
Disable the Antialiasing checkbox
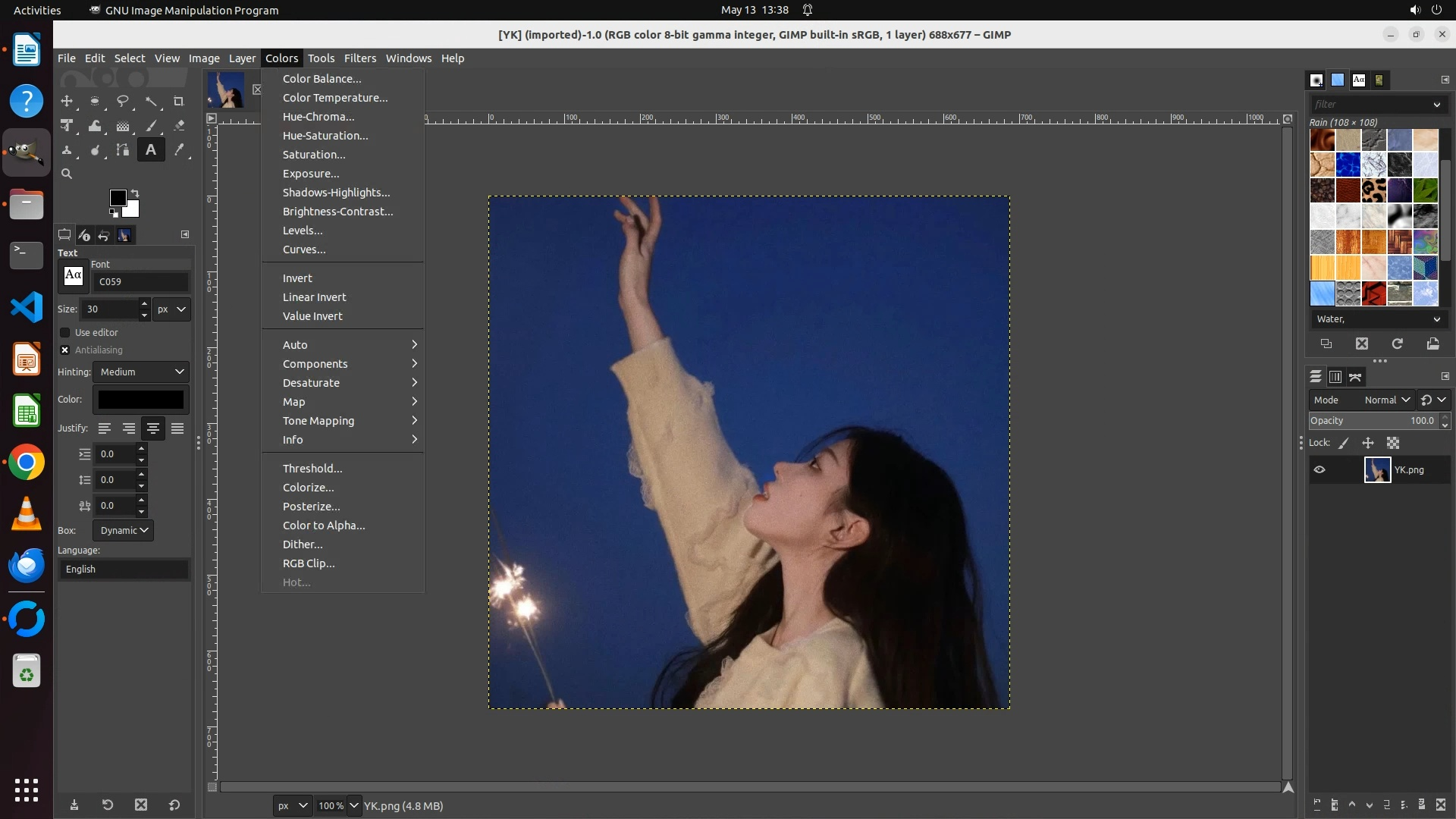[65, 350]
